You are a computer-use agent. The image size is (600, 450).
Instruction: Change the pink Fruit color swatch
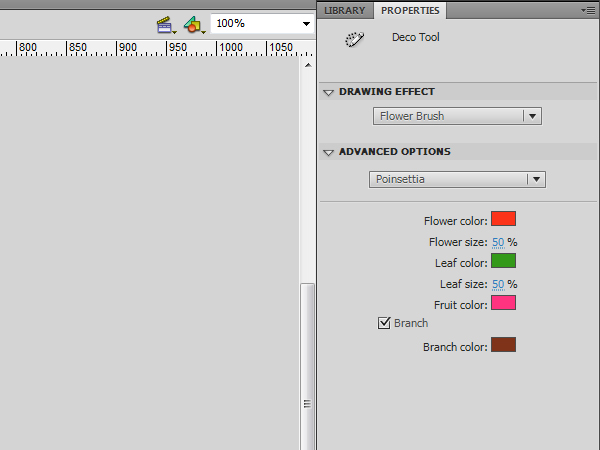tap(503, 302)
